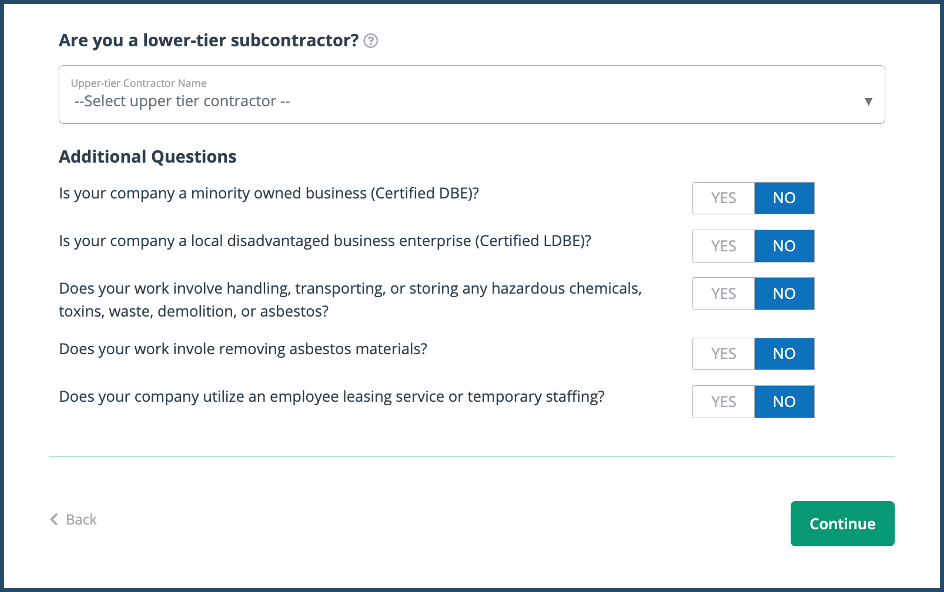This screenshot has width=944, height=592.
Task: Toggle NO for removing asbestos materials
Action: click(784, 354)
